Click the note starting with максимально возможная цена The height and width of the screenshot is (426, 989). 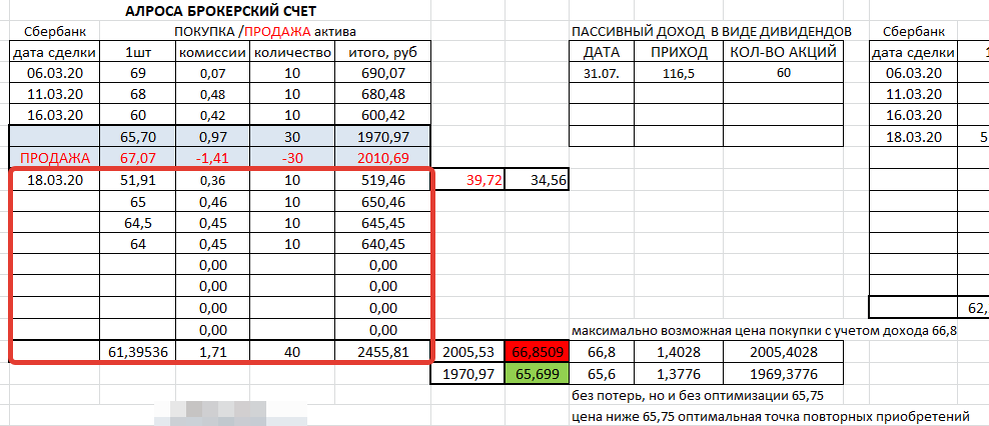[764, 331]
